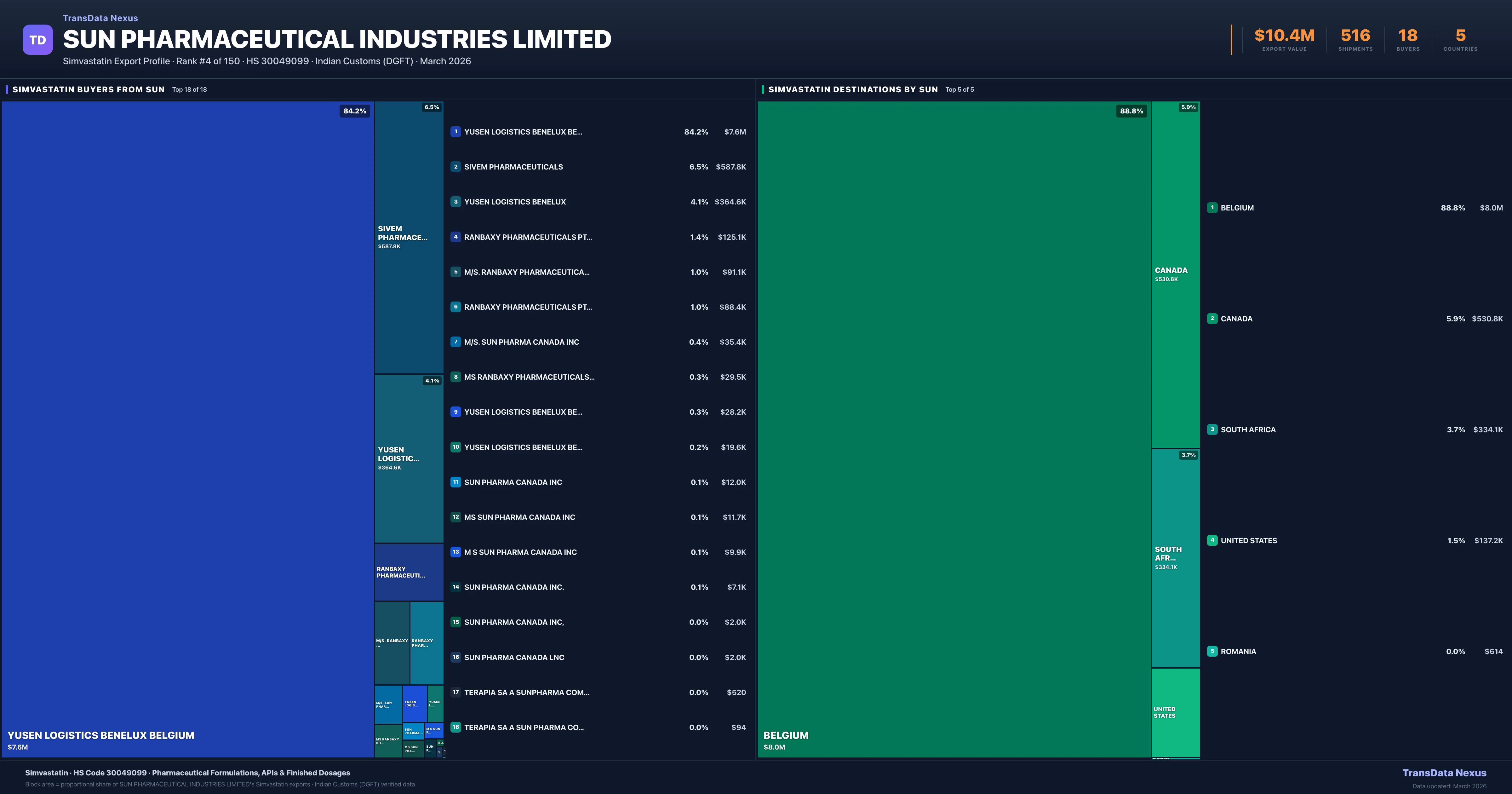Select the SIMVASTATIN DESTINATIONS BY SUN section header
Viewport: 1512px width, 794px height.
pos(852,89)
